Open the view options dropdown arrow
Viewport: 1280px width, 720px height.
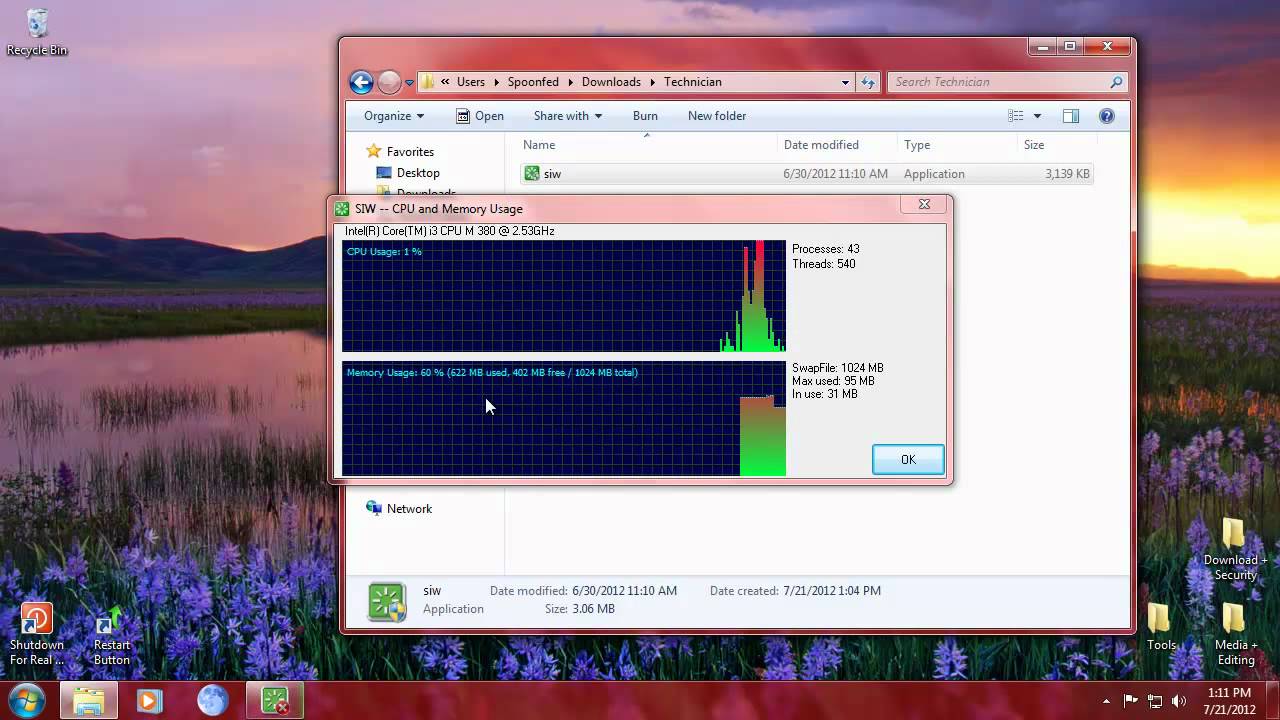point(1037,116)
